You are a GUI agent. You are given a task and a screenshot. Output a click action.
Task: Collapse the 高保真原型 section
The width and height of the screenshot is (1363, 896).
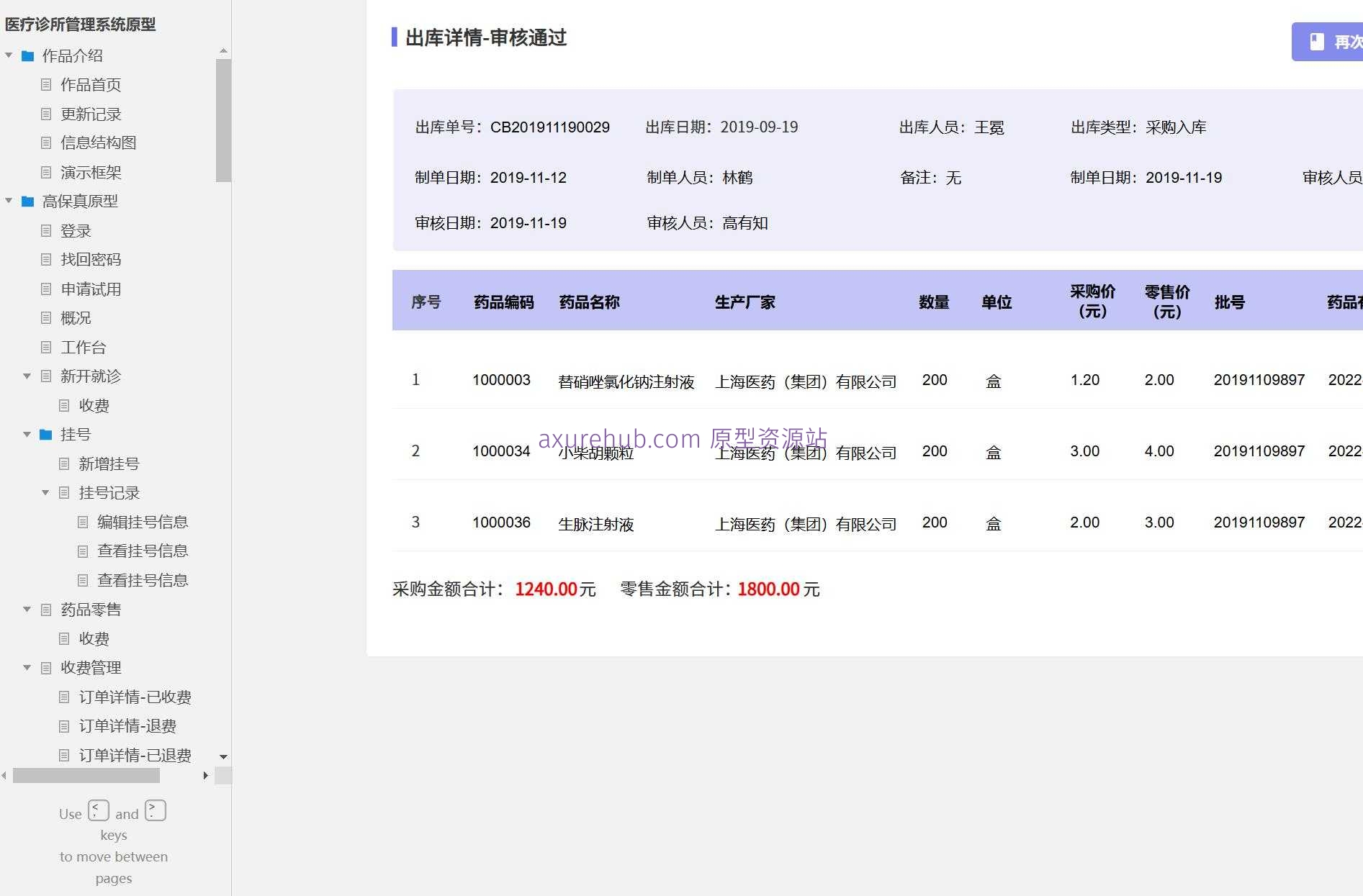coord(8,202)
